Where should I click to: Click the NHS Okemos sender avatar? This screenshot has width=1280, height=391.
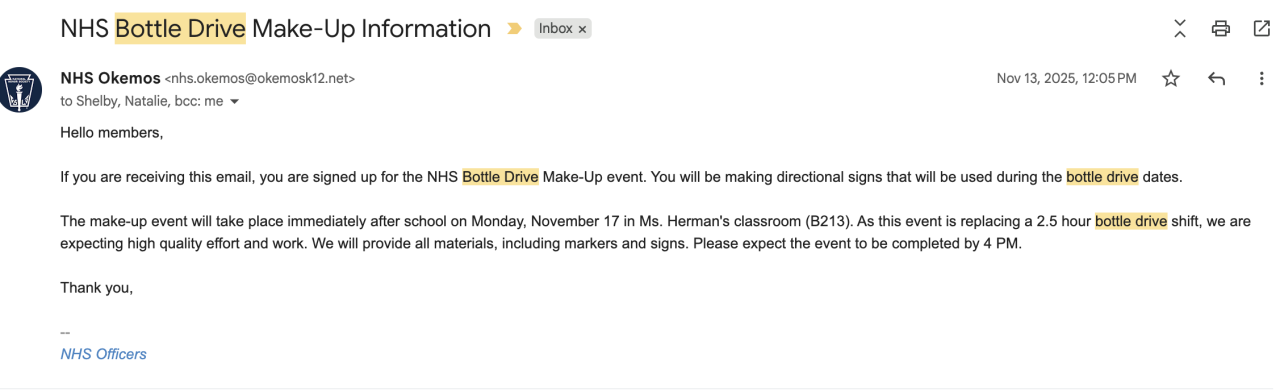coord(21,89)
